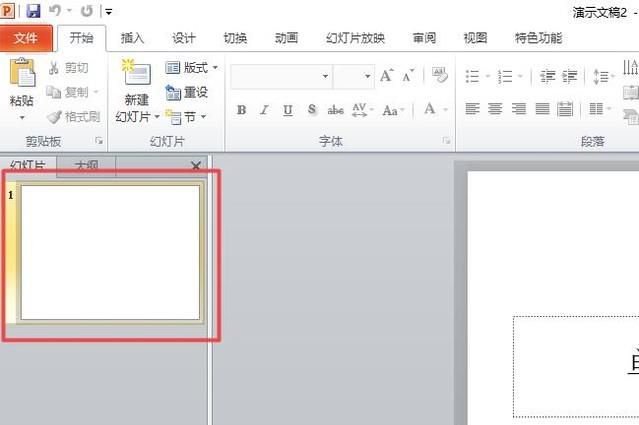Open clipboard group dialog launcher
The height and width of the screenshot is (425, 639).
tap(99, 141)
